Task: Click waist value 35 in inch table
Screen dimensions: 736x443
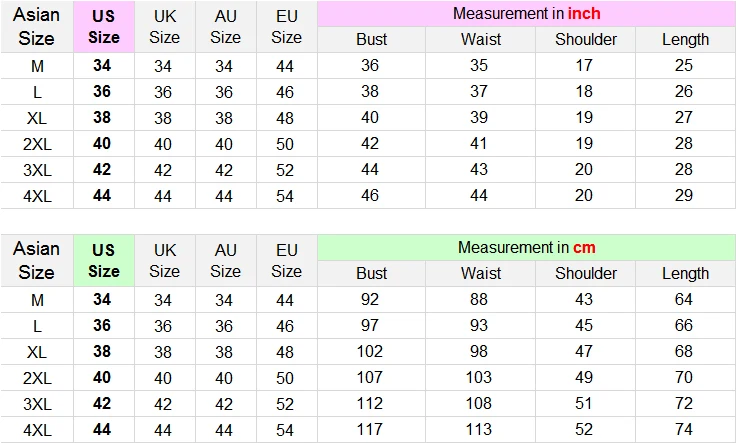Action: (479, 65)
